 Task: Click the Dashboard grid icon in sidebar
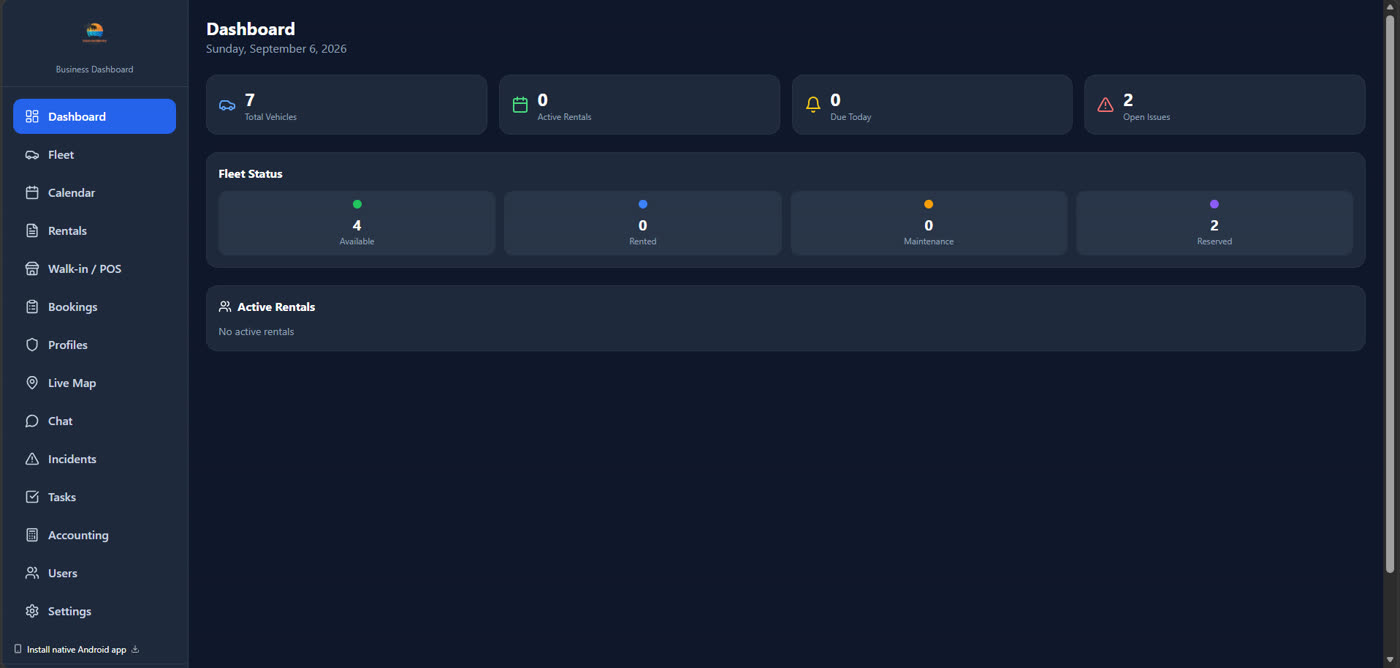[32, 117]
